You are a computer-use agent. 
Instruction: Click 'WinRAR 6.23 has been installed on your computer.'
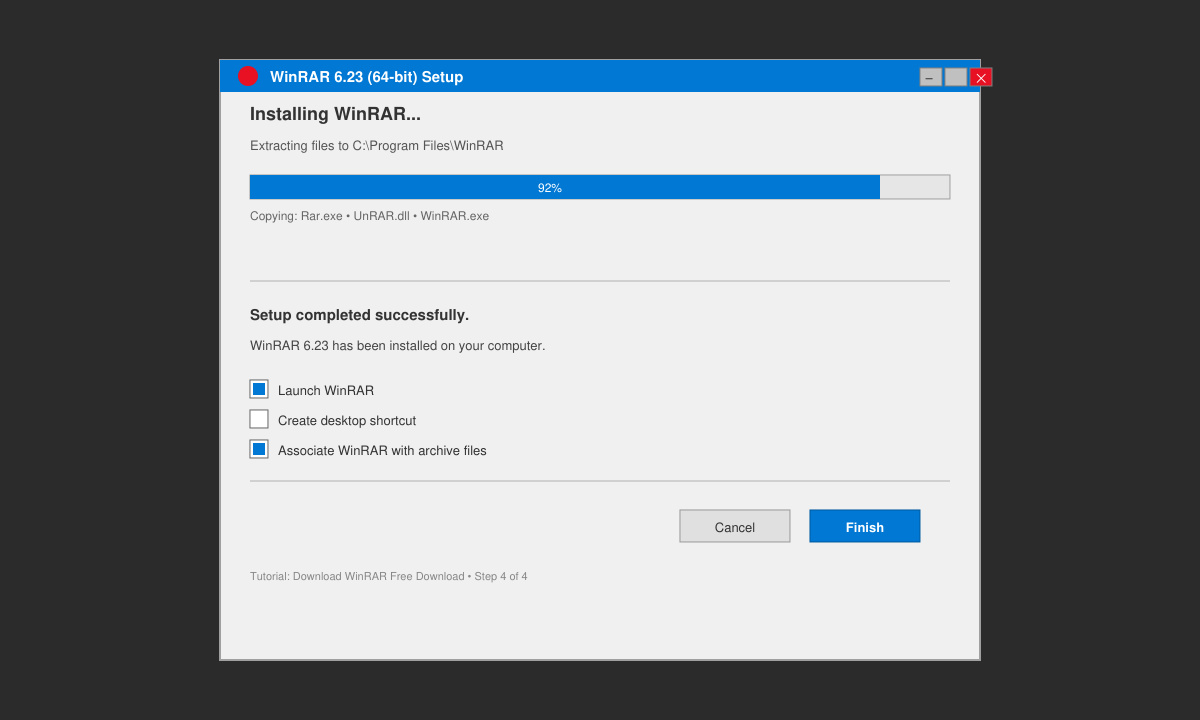click(398, 346)
